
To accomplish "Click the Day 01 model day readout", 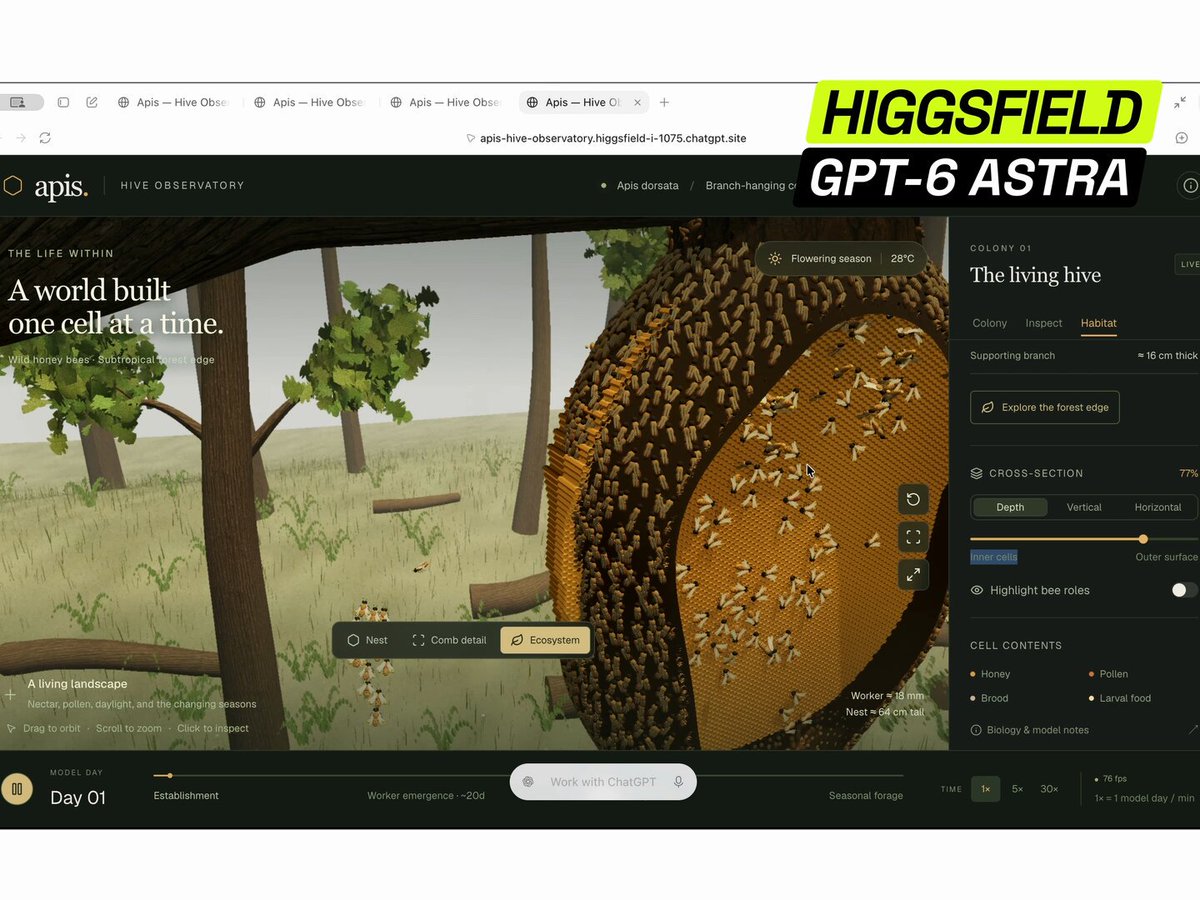I will pyautogui.click(x=78, y=797).
